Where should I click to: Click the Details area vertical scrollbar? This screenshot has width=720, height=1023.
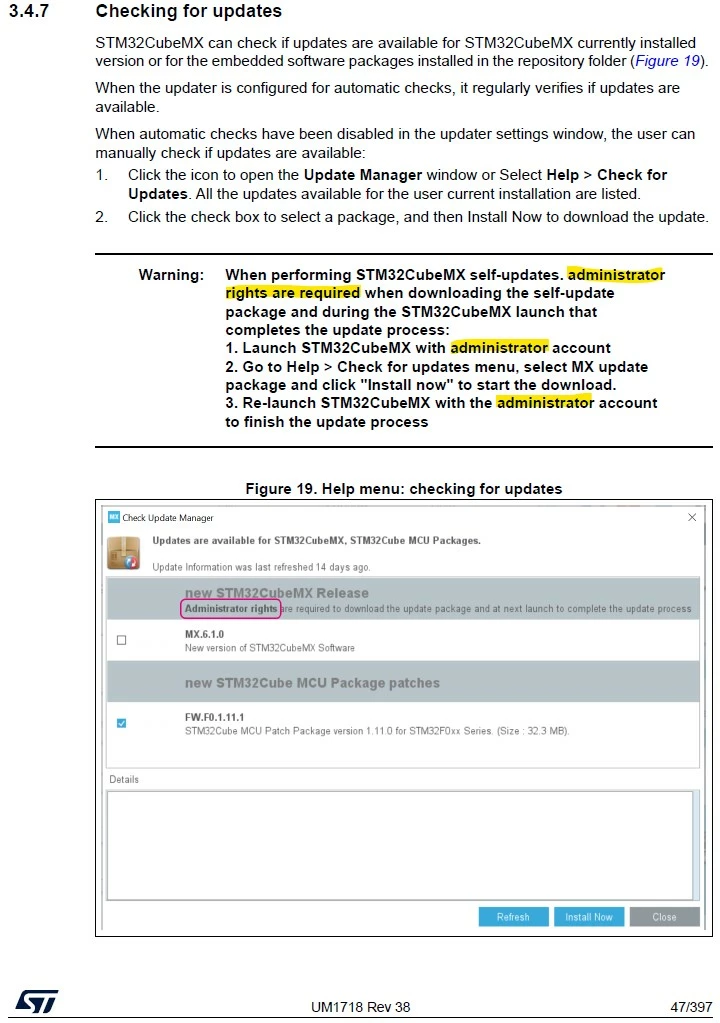696,846
